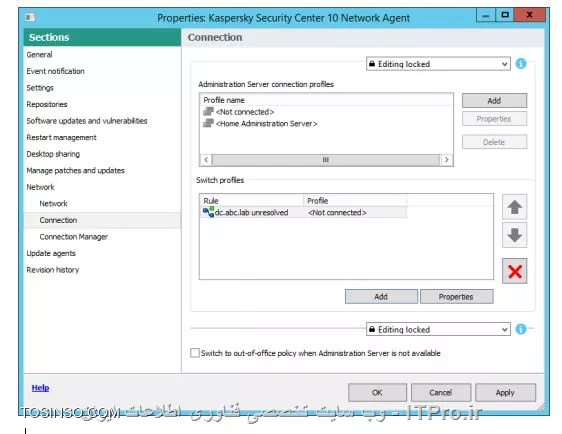Open the General section
Viewport: 562px width, 434px height.
click(x=39, y=54)
